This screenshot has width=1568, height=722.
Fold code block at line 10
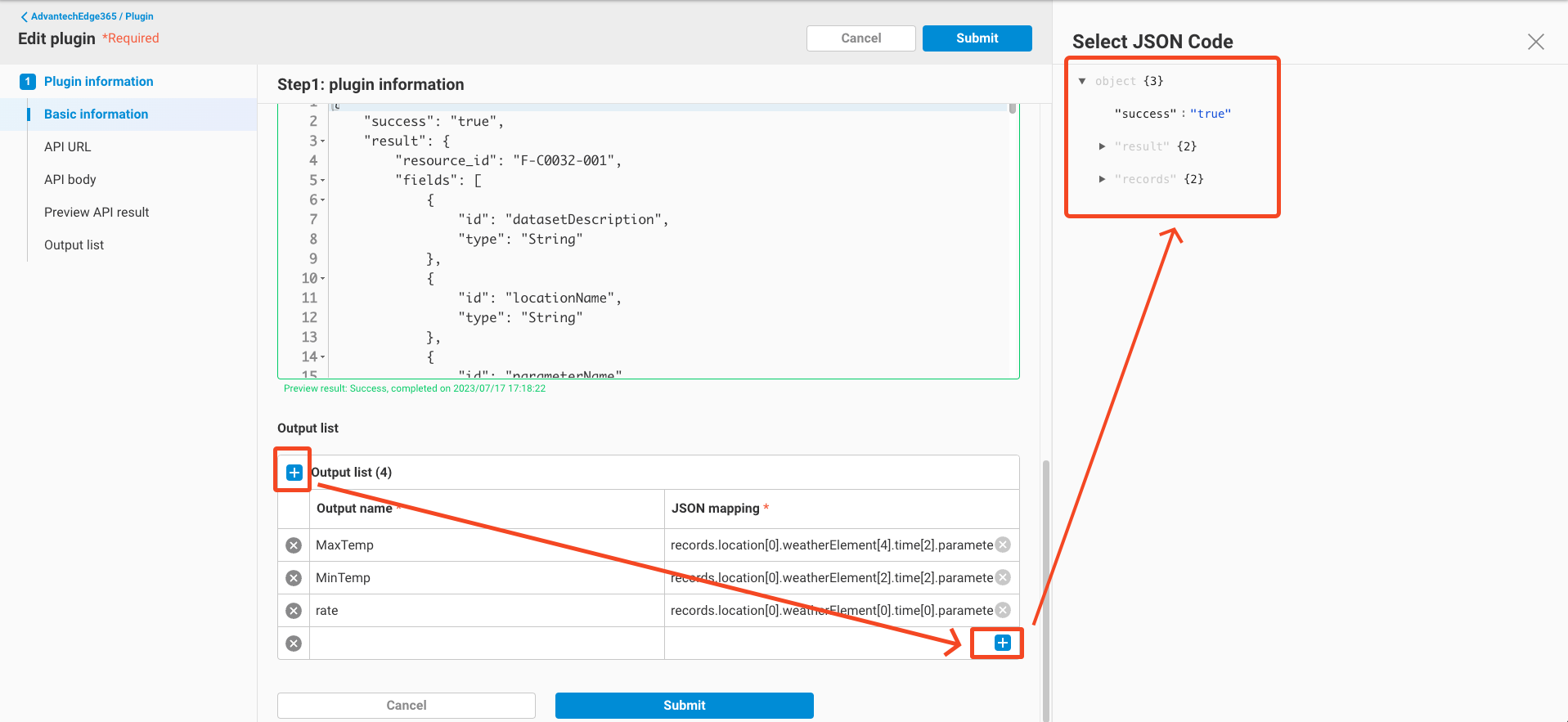coord(322,279)
